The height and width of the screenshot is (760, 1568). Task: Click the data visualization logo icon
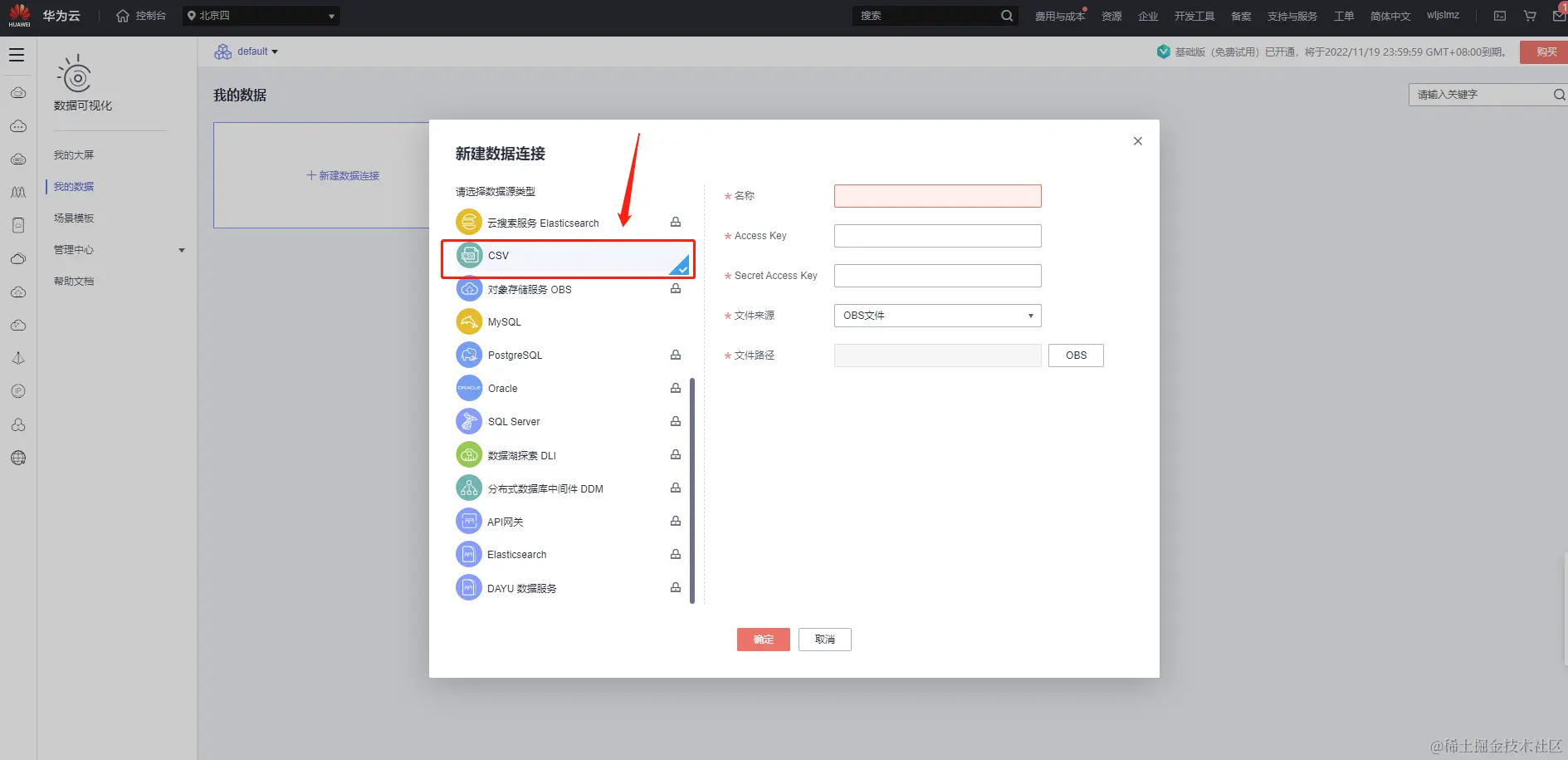click(76, 75)
